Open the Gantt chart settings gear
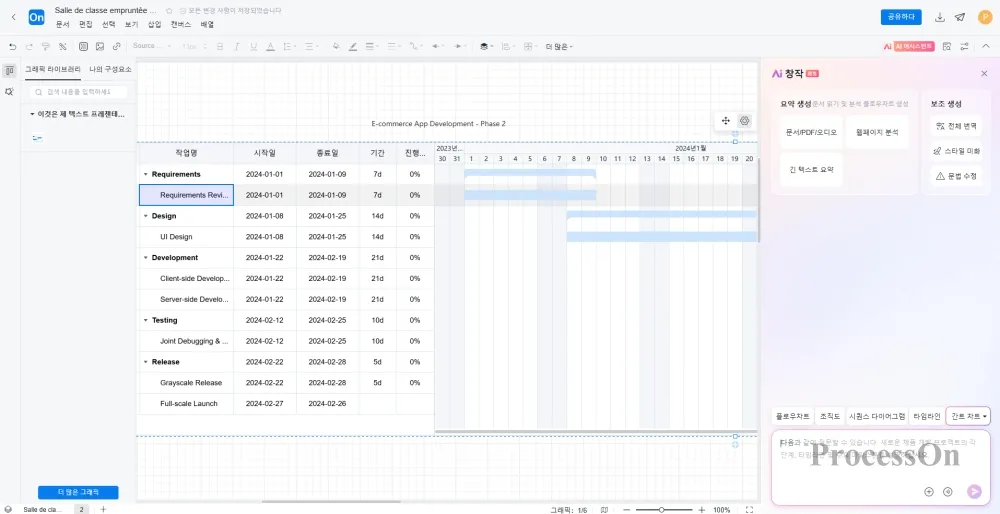This screenshot has width=1000, height=514. coord(744,121)
